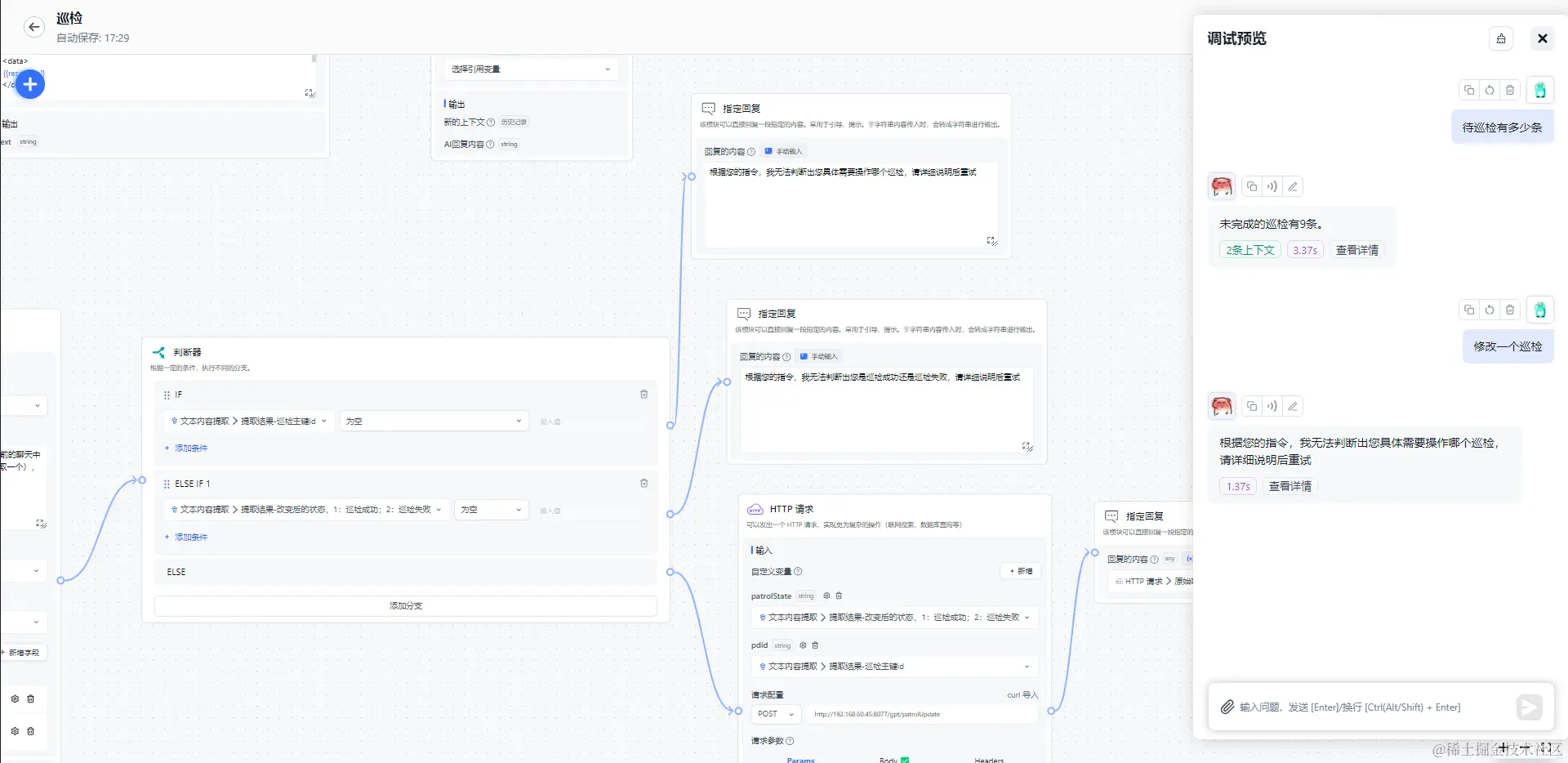Open ELSE IF 1 variable dropdown 改变后的状态

click(x=306, y=510)
